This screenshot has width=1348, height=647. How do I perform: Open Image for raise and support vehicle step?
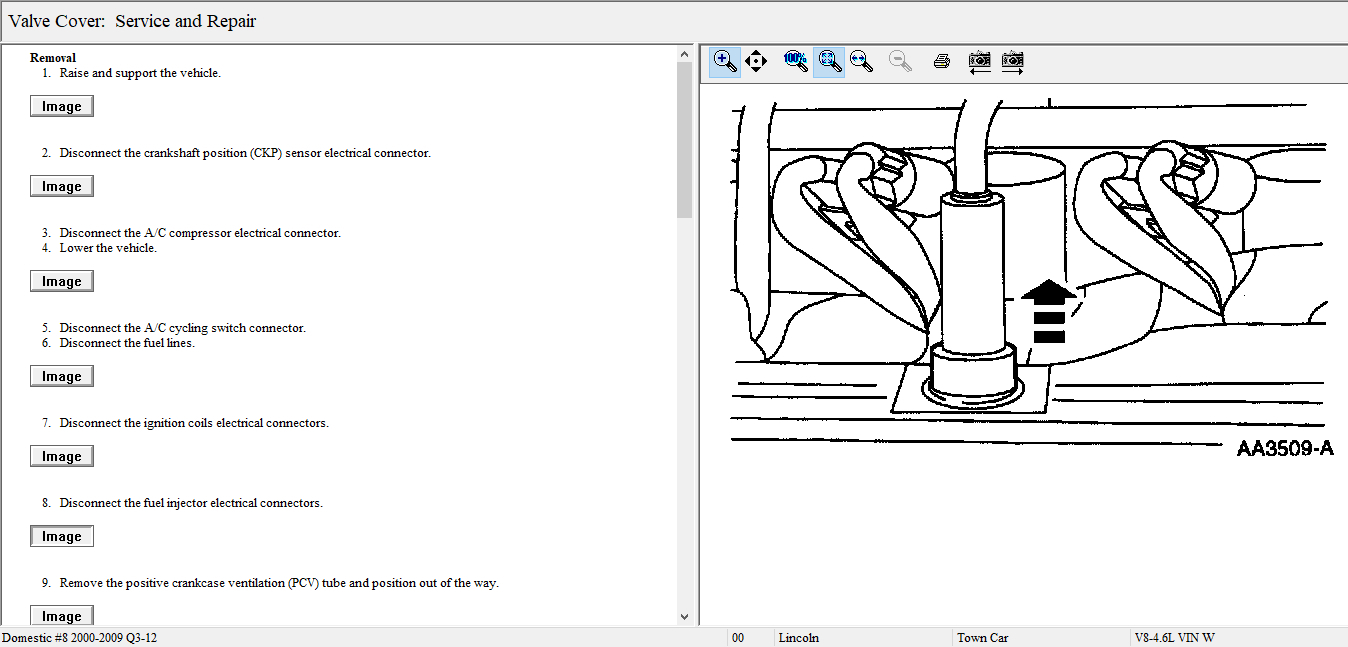click(x=62, y=107)
